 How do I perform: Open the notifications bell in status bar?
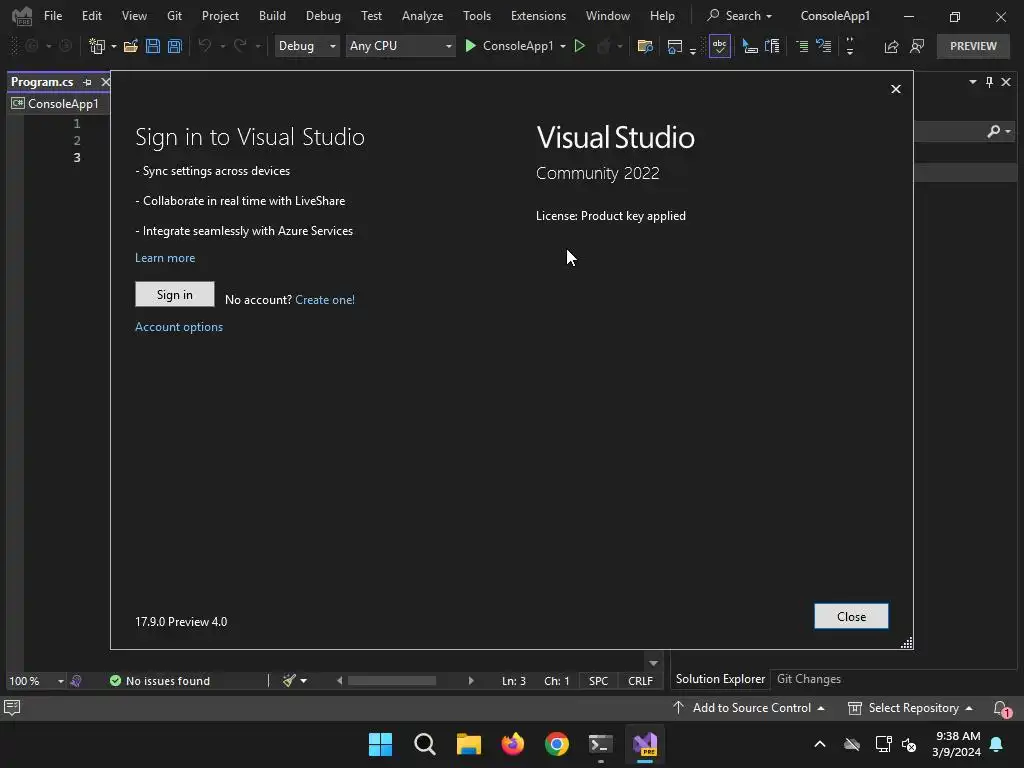pyautogui.click(x=1001, y=709)
